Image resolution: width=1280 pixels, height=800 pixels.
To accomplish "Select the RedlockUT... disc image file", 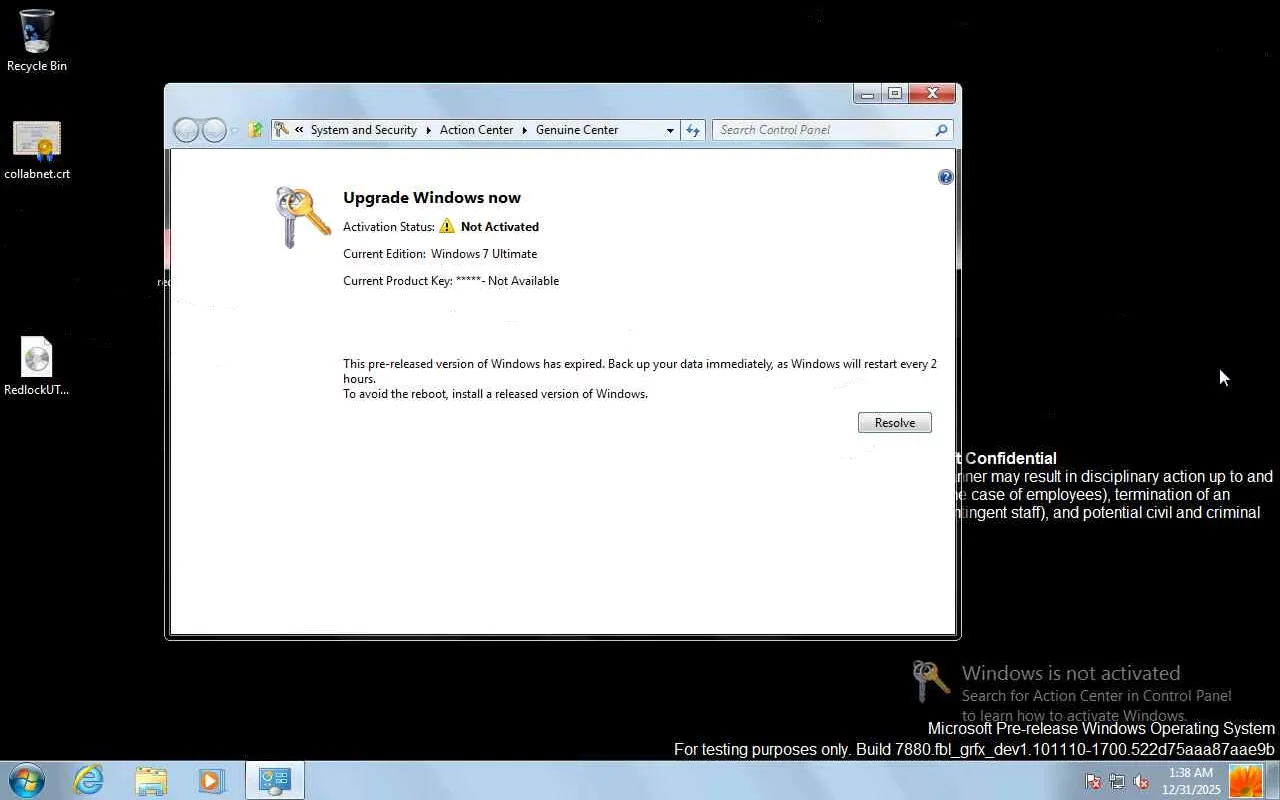I will click(x=37, y=366).
